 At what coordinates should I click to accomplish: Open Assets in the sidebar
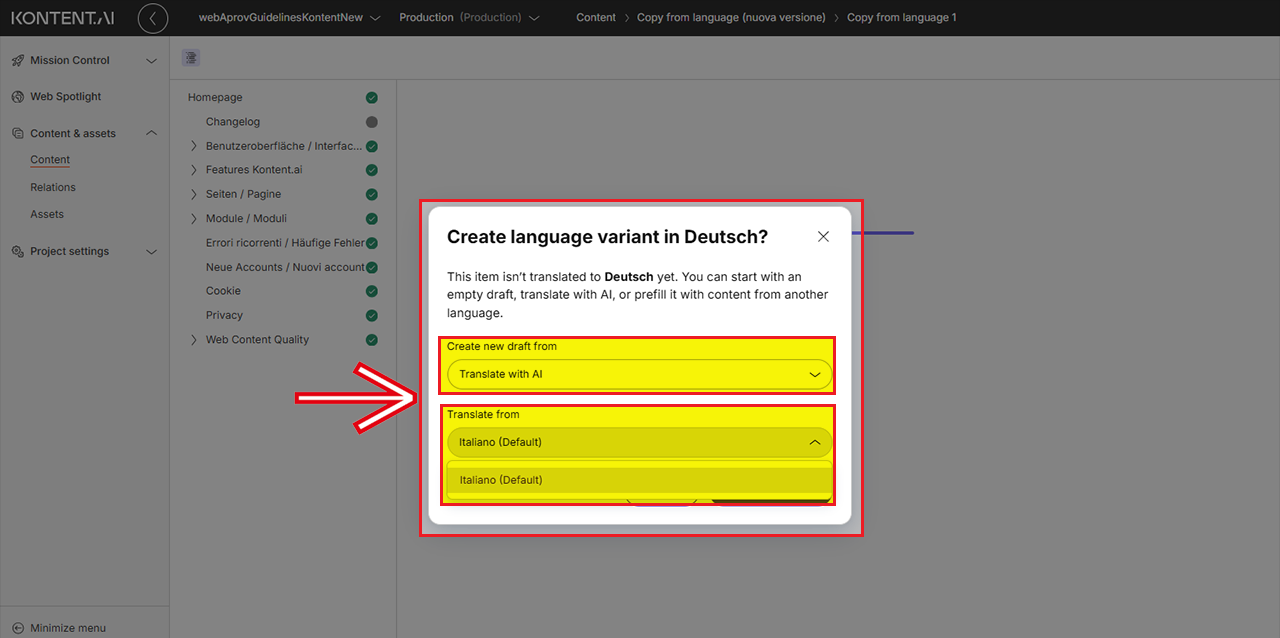[47, 214]
